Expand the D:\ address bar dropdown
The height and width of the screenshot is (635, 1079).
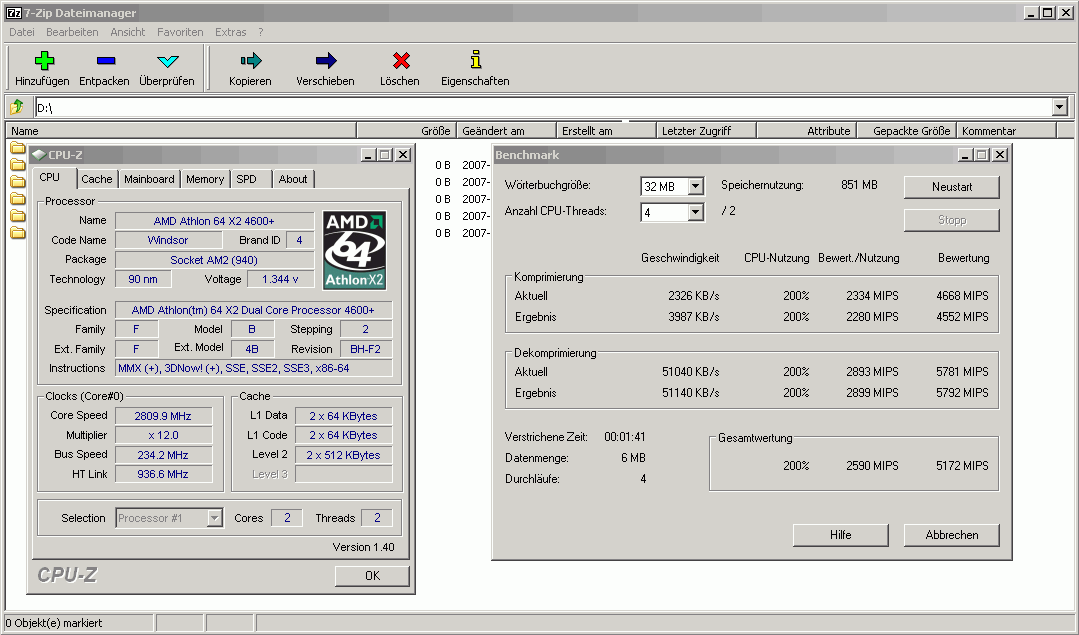1060,107
